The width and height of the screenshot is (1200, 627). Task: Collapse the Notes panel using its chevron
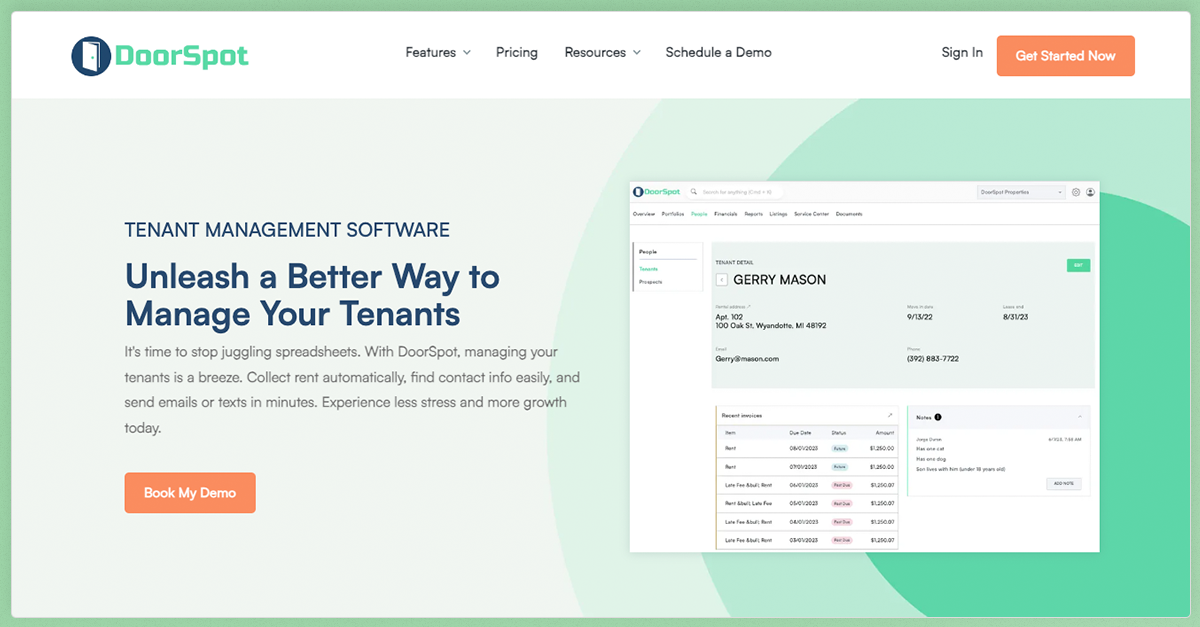pos(1080,417)
